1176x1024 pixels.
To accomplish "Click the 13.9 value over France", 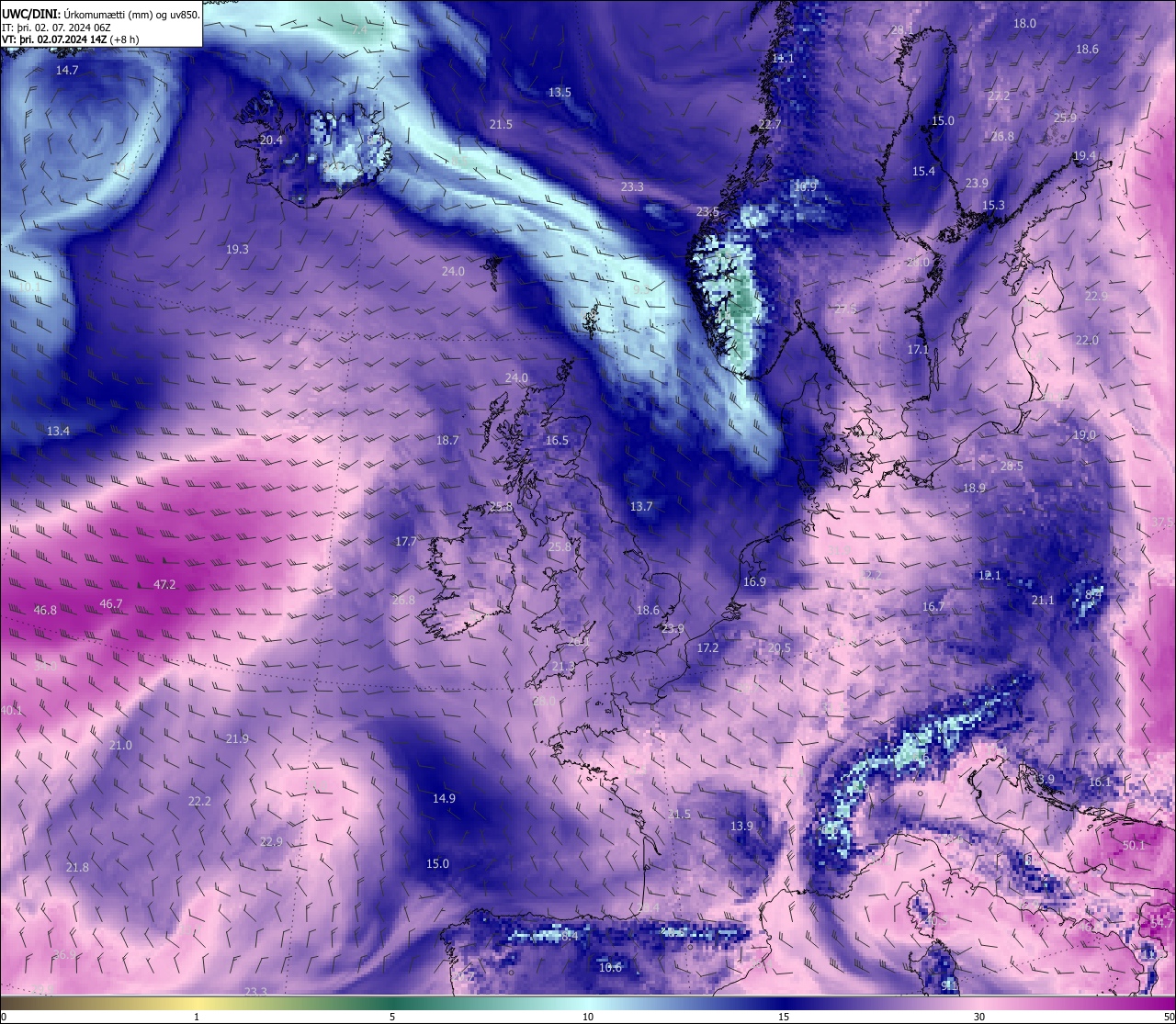I will click(741, 826).
